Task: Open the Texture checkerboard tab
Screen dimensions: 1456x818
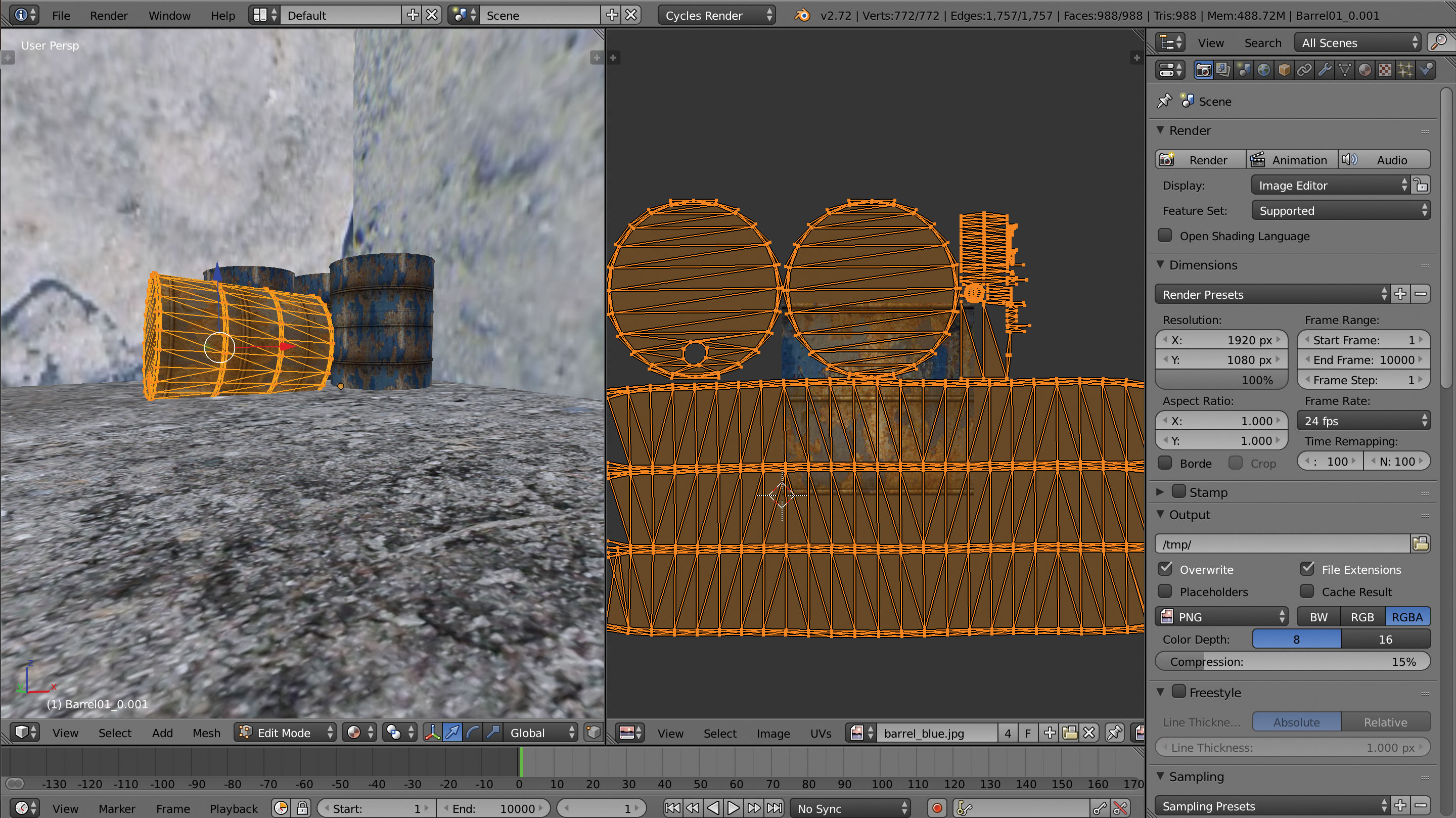Action: [1385, 70]
